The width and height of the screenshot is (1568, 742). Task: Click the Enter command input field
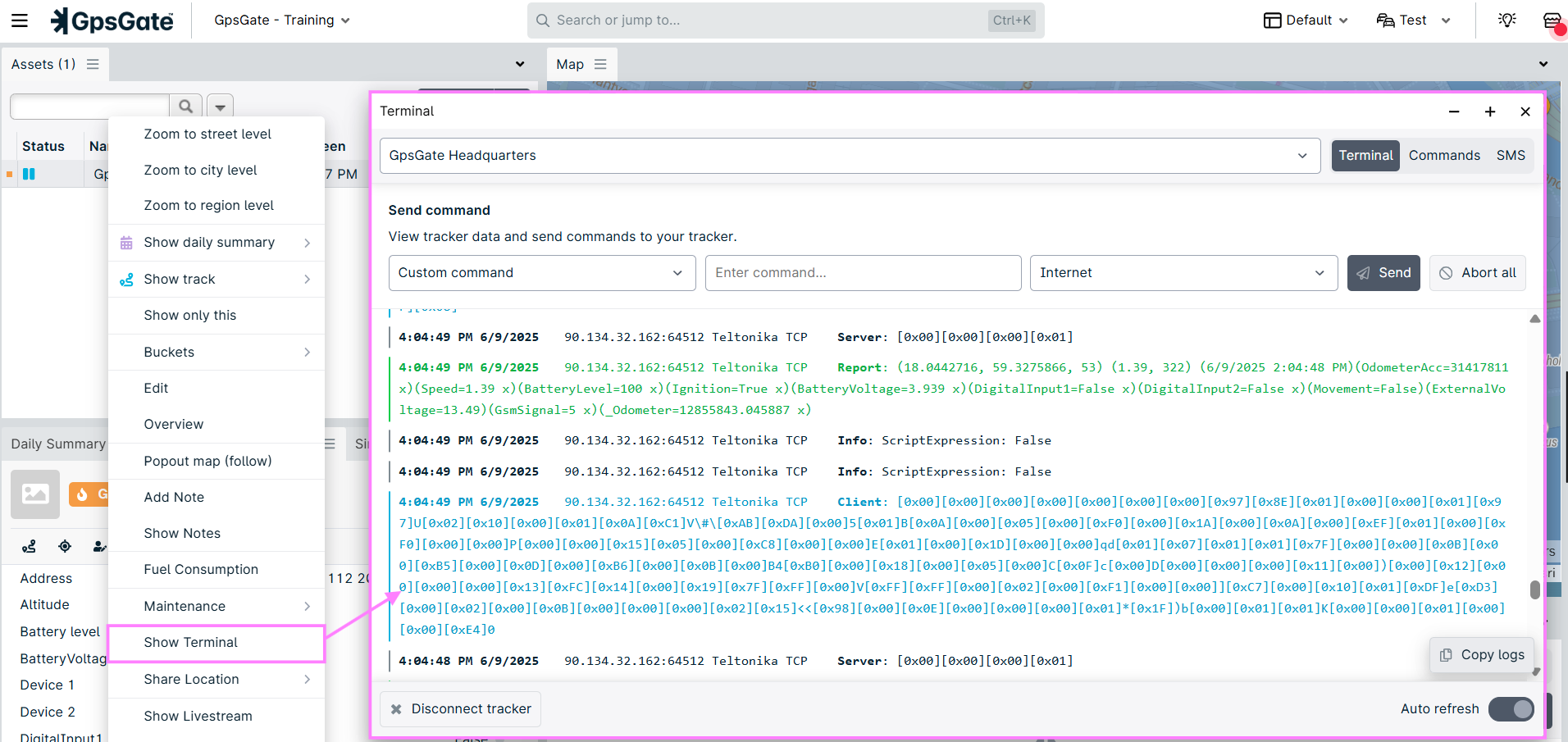pos(863,273)
